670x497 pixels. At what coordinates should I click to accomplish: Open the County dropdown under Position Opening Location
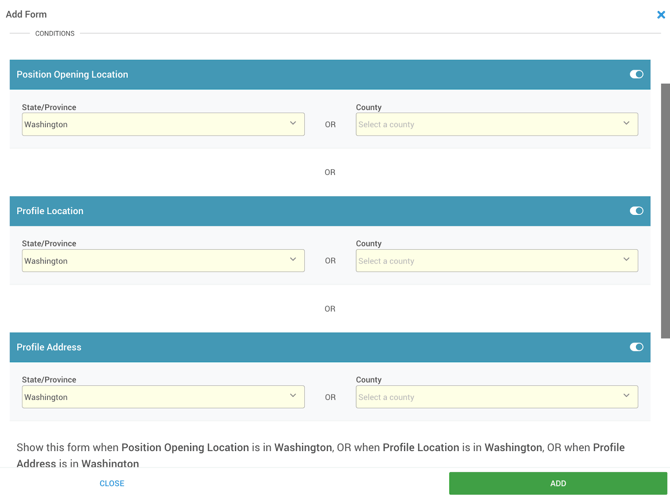[496, 124]
